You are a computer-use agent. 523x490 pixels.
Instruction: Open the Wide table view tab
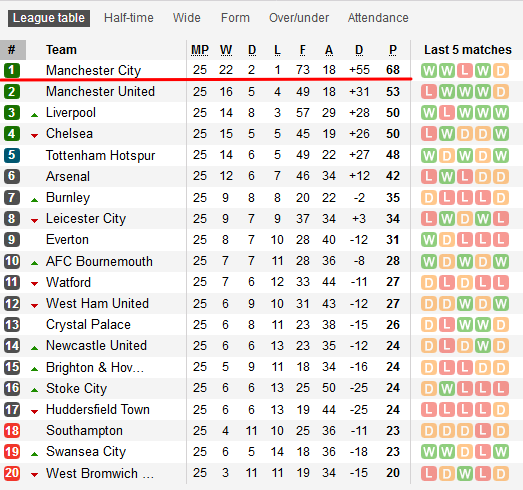click(x=186, y=18)
